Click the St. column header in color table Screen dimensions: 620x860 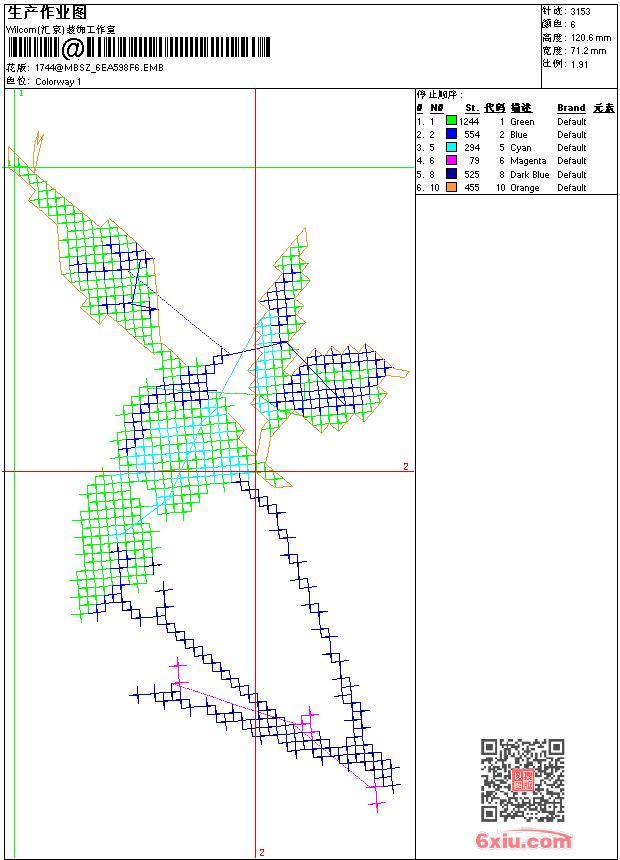(471, 108)
